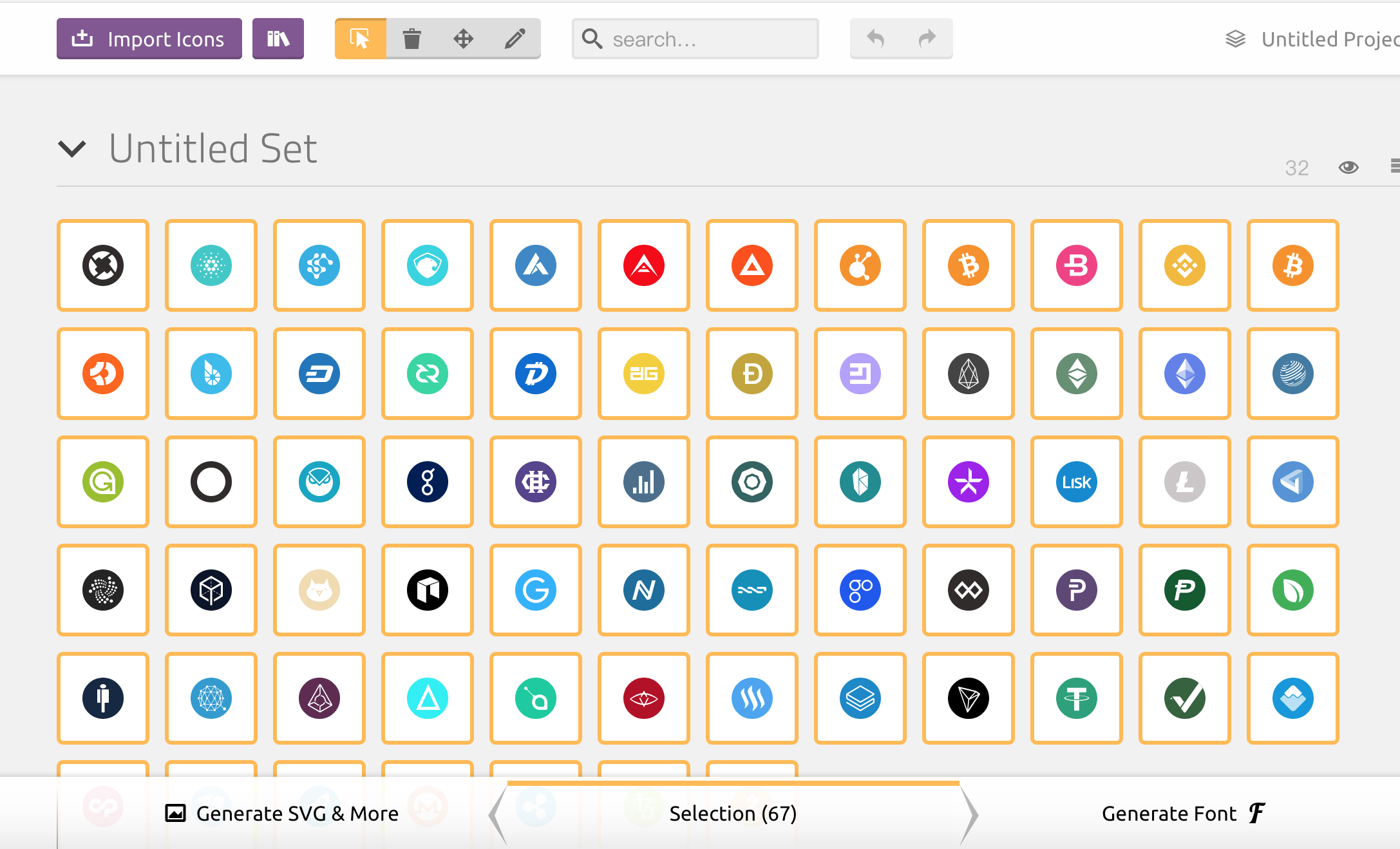Select the green Tether T icon
This screenshot has height=849, width=1400.
coord(1077,698)
